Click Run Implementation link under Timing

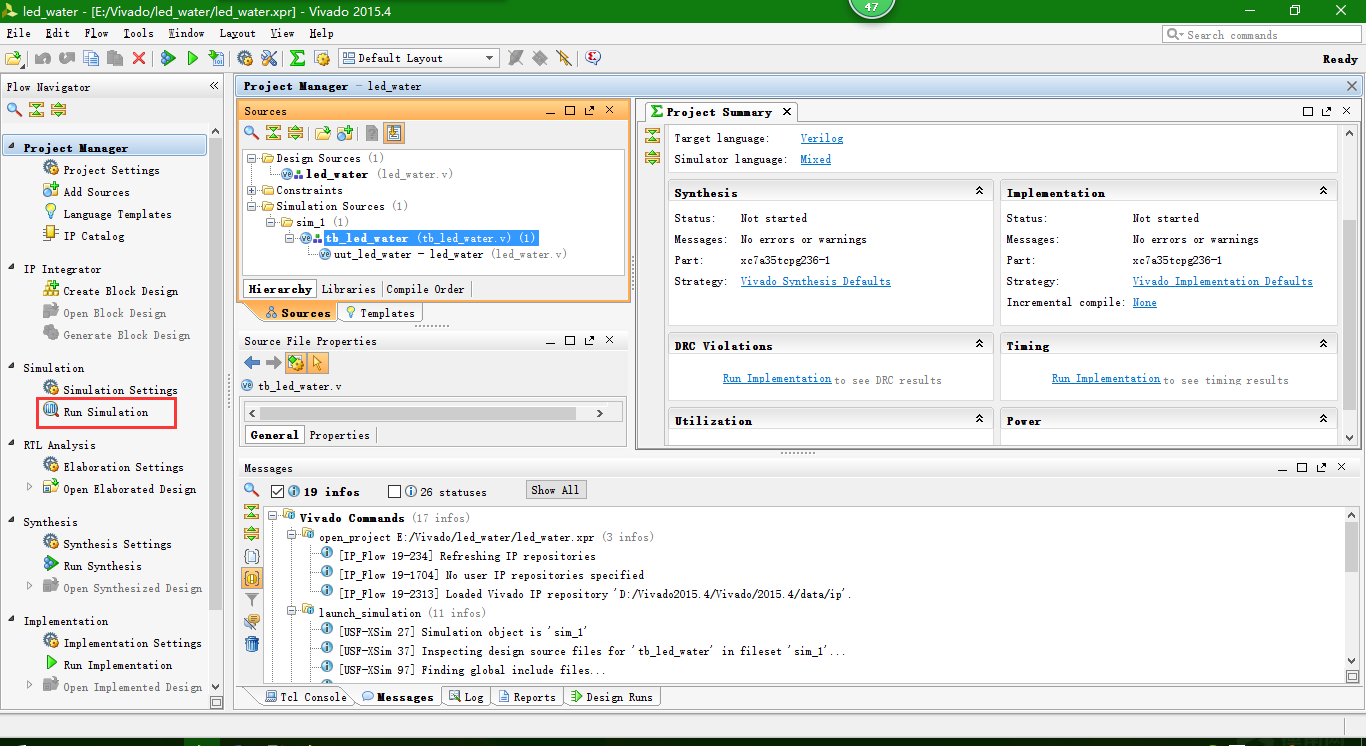point(1106,379)
